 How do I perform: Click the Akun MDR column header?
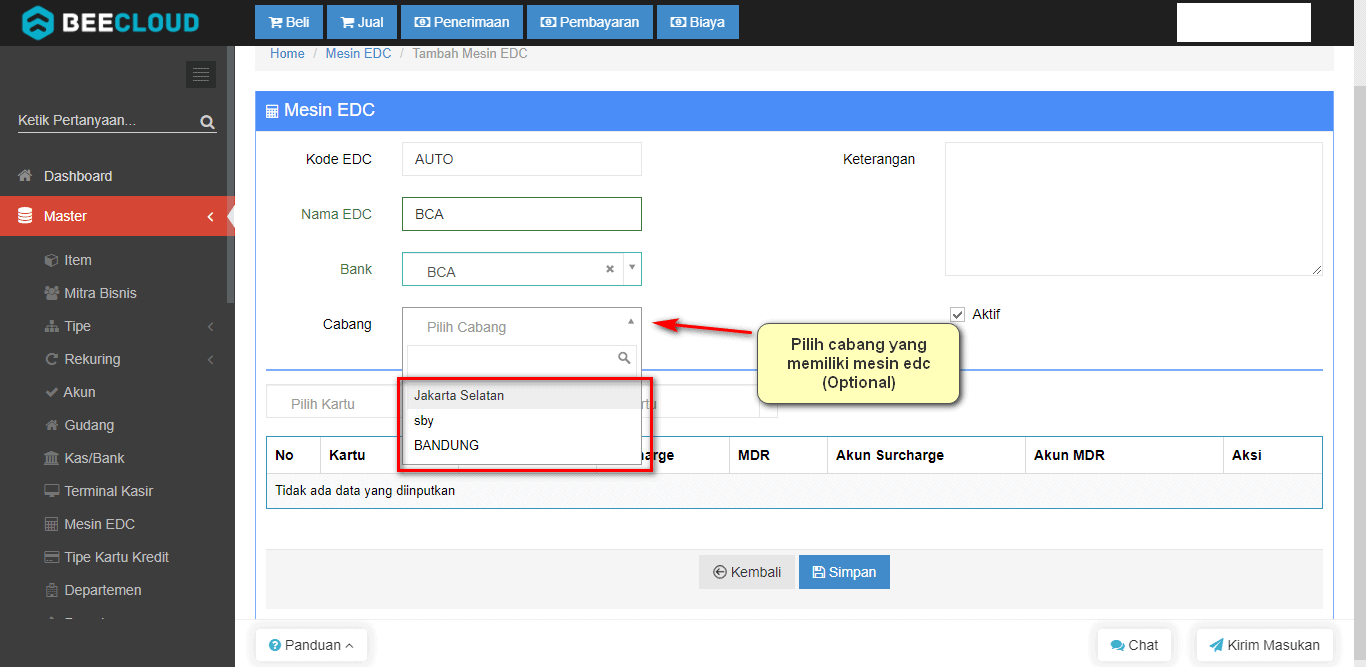[x=1124, y=455]
